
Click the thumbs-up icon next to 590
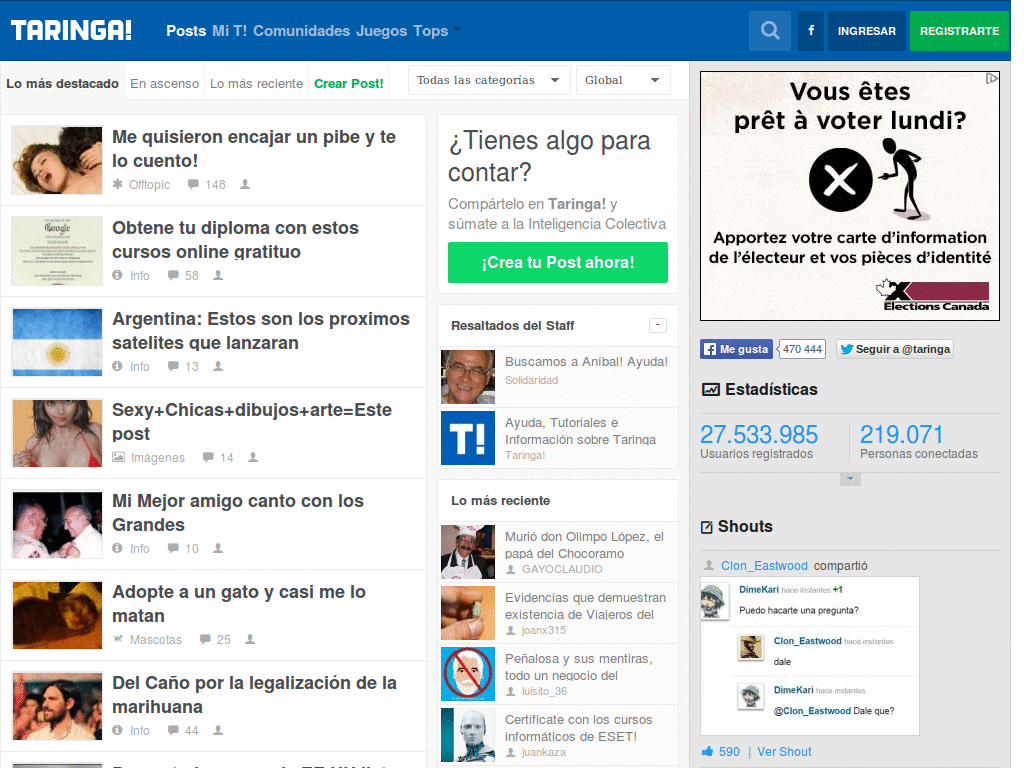click(x=707, y=751)
